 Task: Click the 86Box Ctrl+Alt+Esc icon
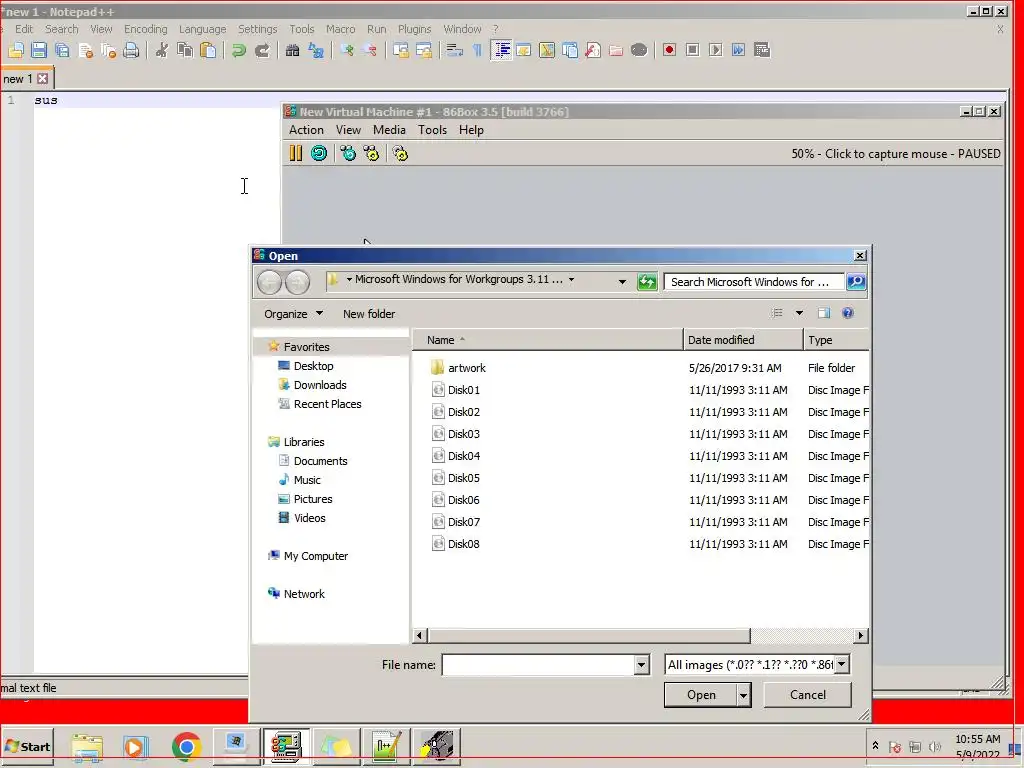coord(372,153)
